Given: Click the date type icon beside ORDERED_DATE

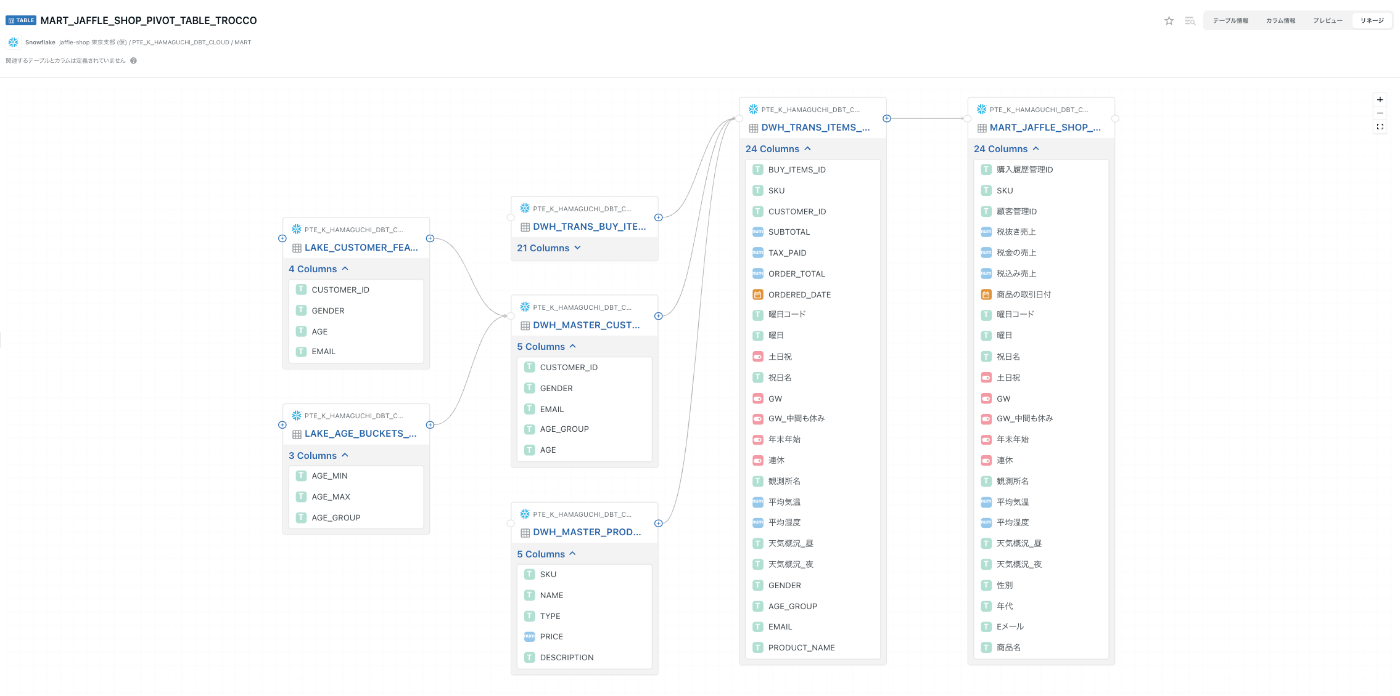Looking at the screenshot, I should tap(758, 295).
